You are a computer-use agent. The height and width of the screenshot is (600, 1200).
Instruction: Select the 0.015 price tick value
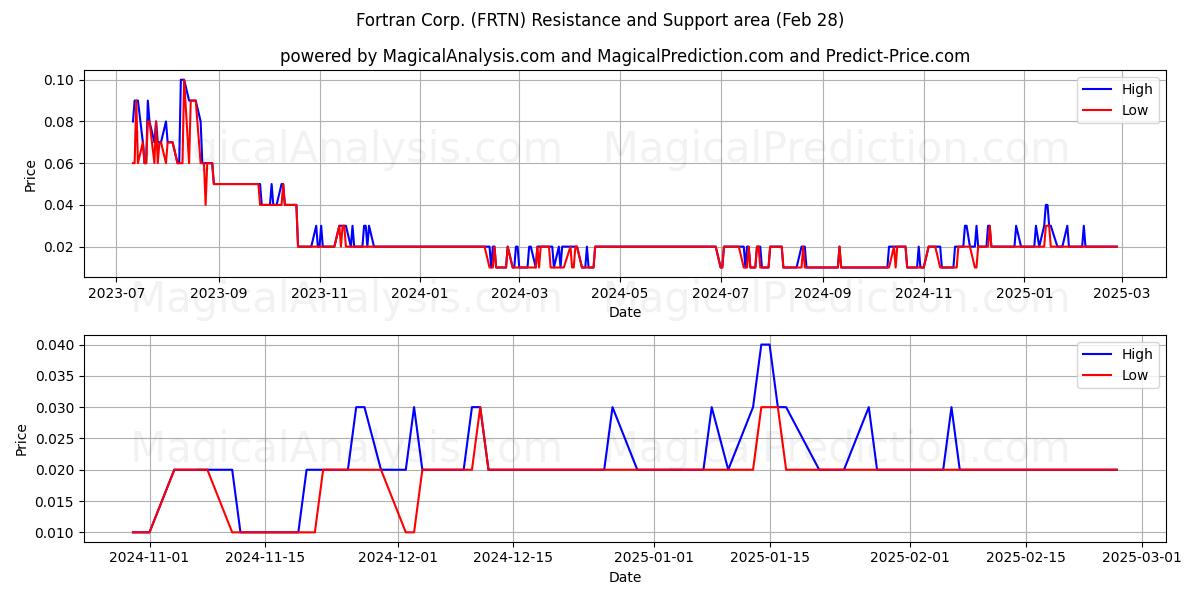[55, 501]
